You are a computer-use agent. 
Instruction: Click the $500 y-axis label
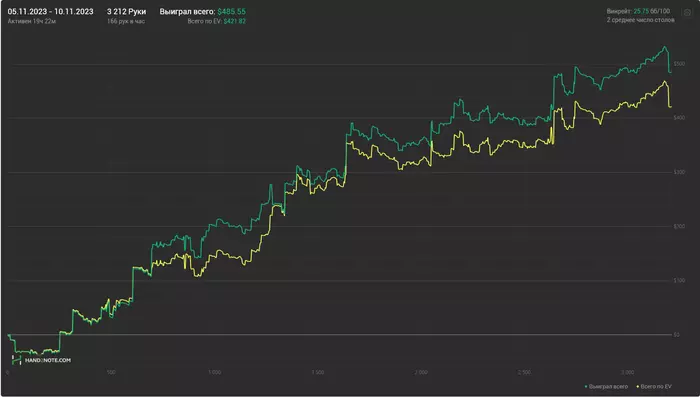pyautogui.click(x=679, y=64)
